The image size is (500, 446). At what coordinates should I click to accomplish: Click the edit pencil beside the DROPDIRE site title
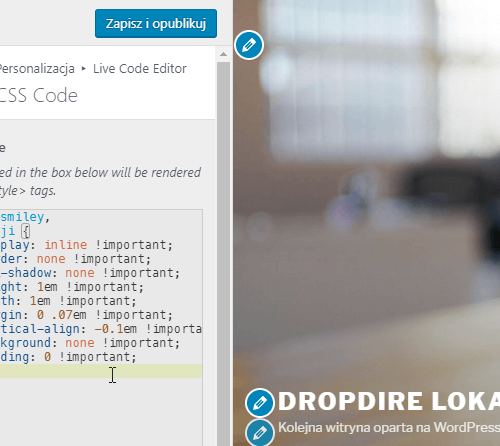tap(260, 403)
